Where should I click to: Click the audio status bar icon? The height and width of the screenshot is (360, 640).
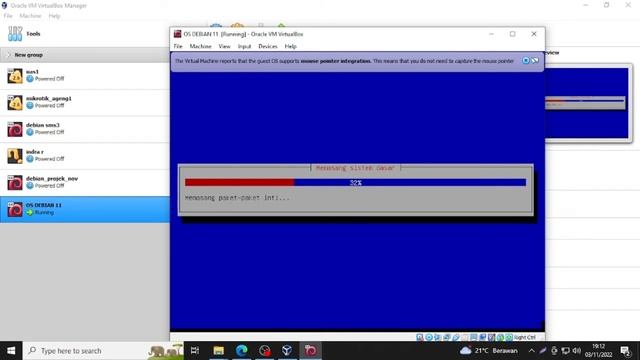click(438, 337)
